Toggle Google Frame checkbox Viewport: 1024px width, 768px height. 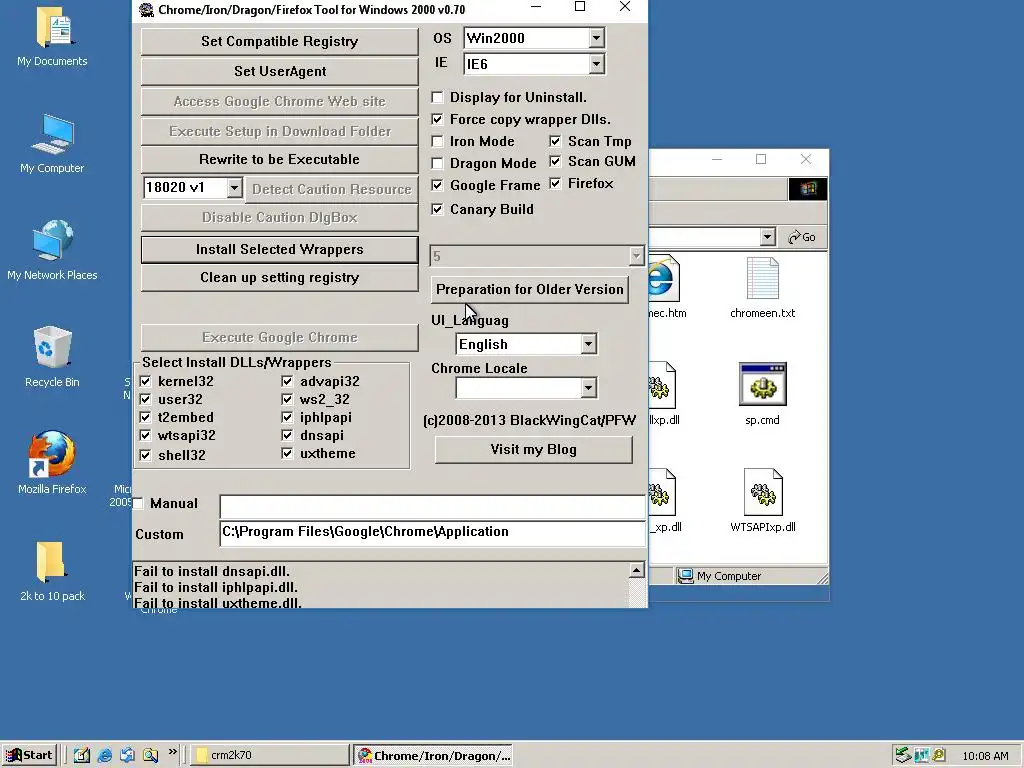438,185
